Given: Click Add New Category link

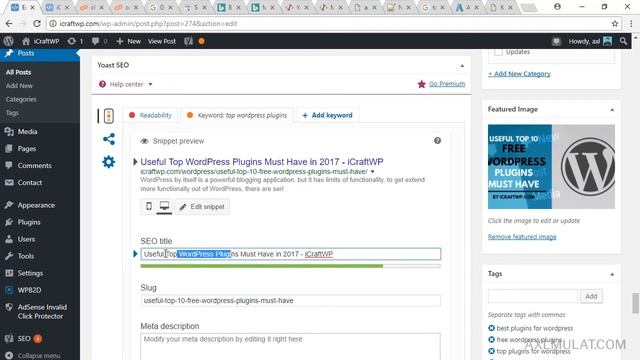Looking at the screenshot, I should click(x=519, y=74).
